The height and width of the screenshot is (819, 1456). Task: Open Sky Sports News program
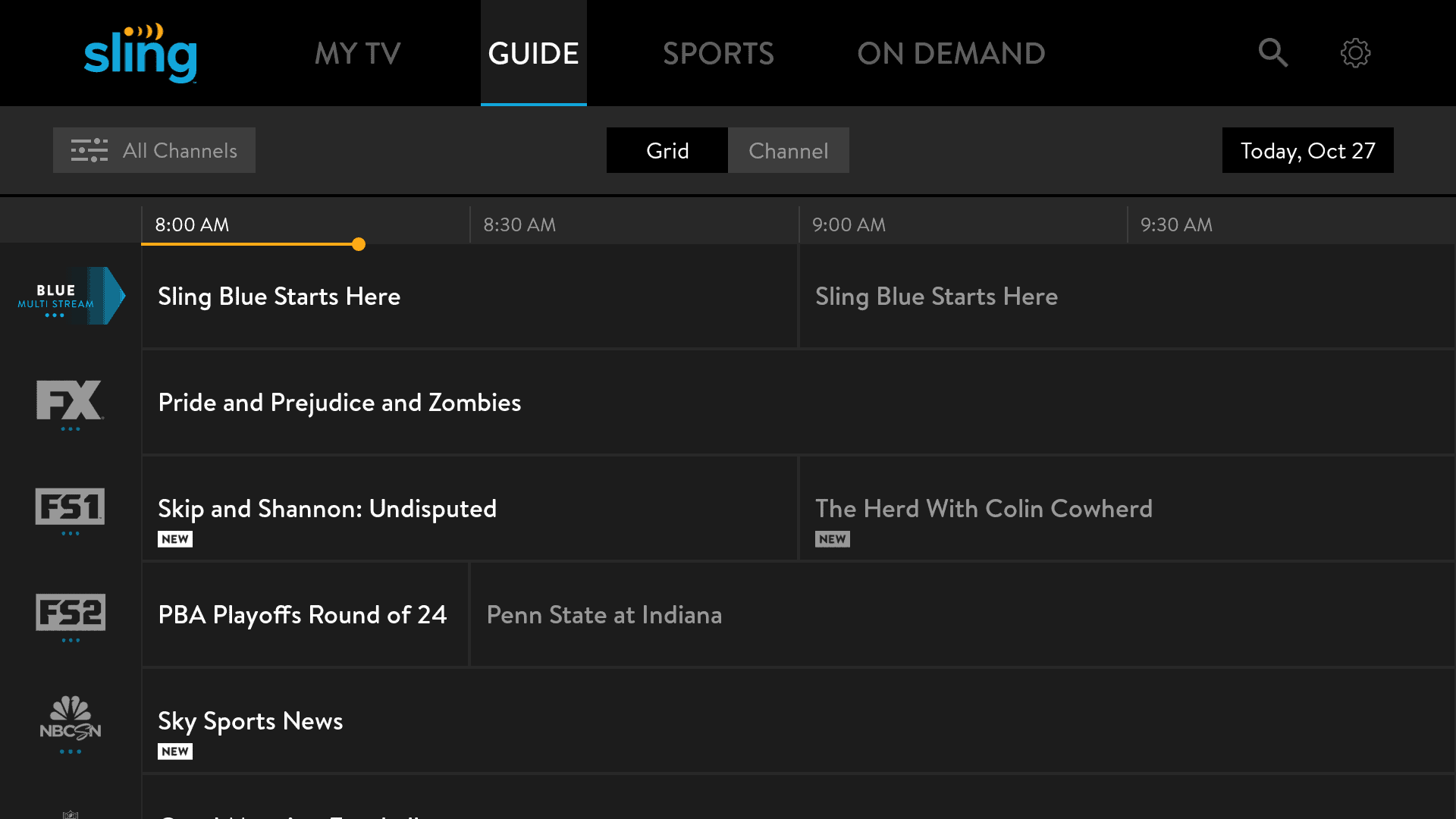tap(799, 720)
